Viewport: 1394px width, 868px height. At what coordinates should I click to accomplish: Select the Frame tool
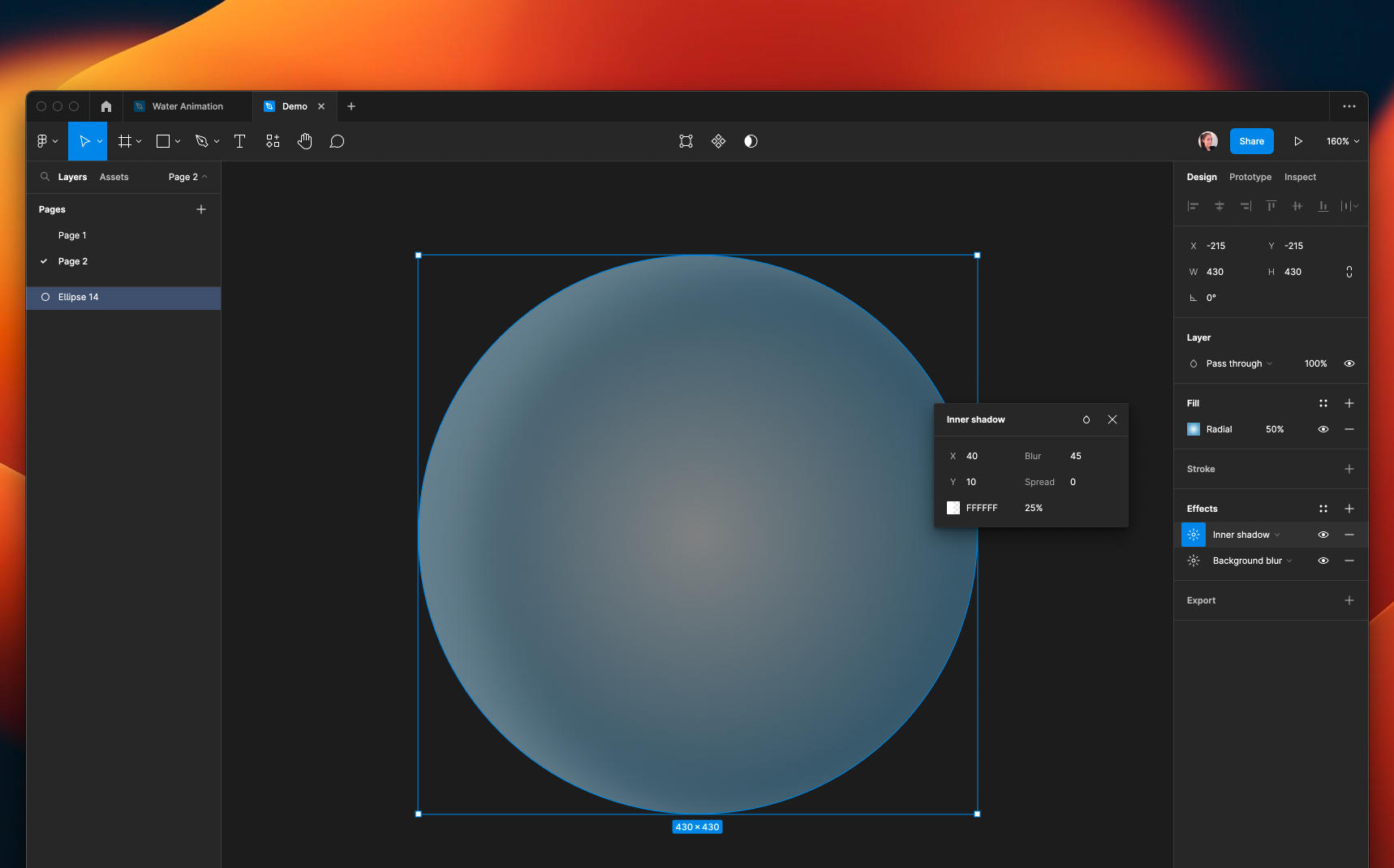click(x=124, y=141)
